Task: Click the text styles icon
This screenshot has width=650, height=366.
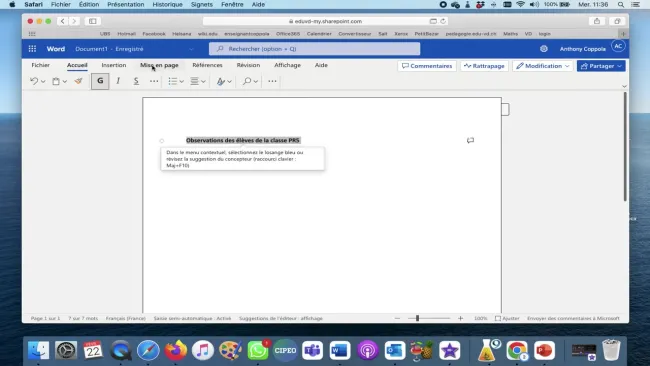Action: pos(221,81)
